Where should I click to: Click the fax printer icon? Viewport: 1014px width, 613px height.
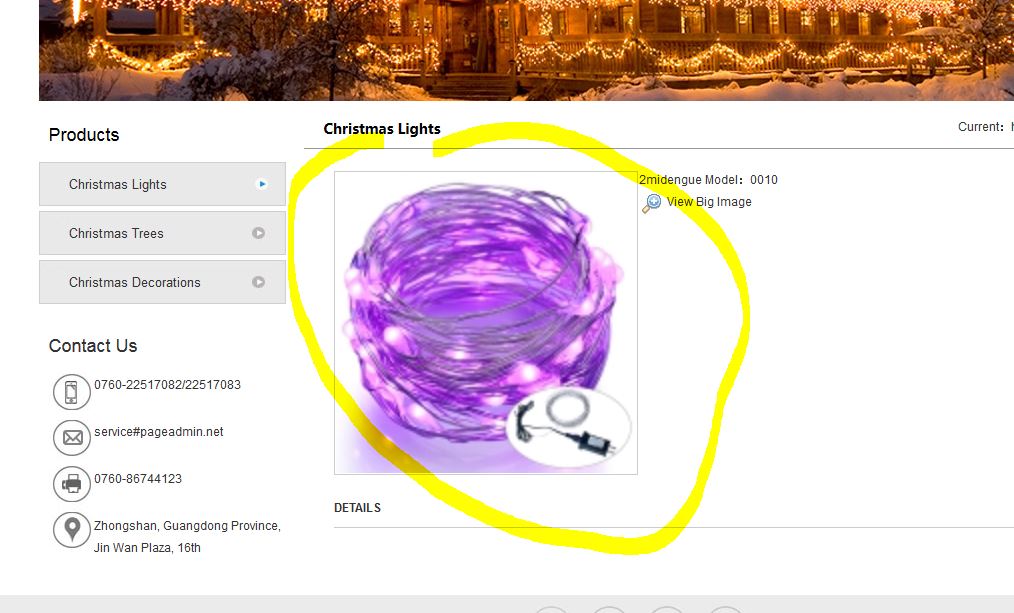[72, 484]
